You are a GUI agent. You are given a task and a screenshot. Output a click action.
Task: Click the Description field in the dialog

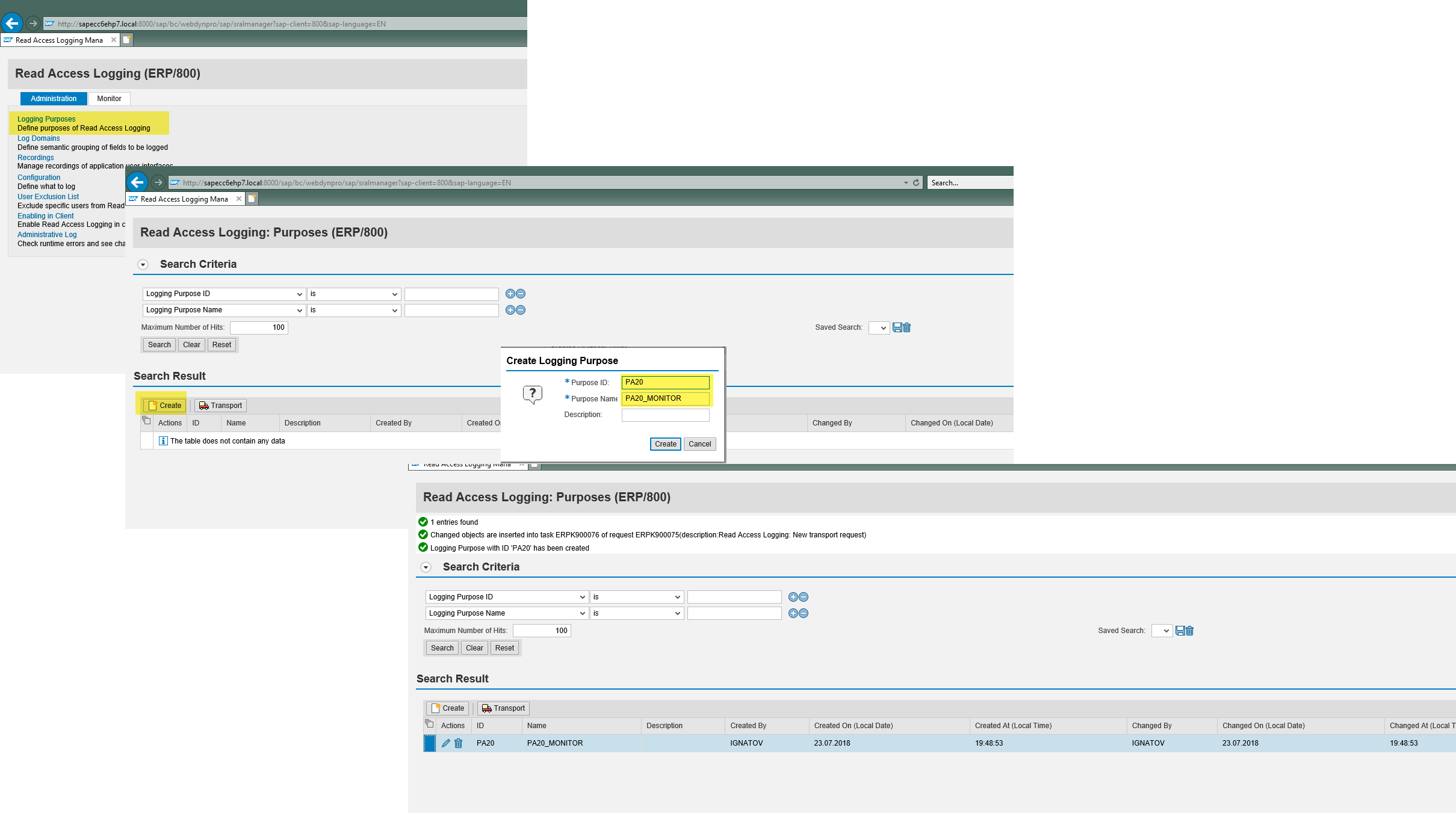[x=665, y=415]
